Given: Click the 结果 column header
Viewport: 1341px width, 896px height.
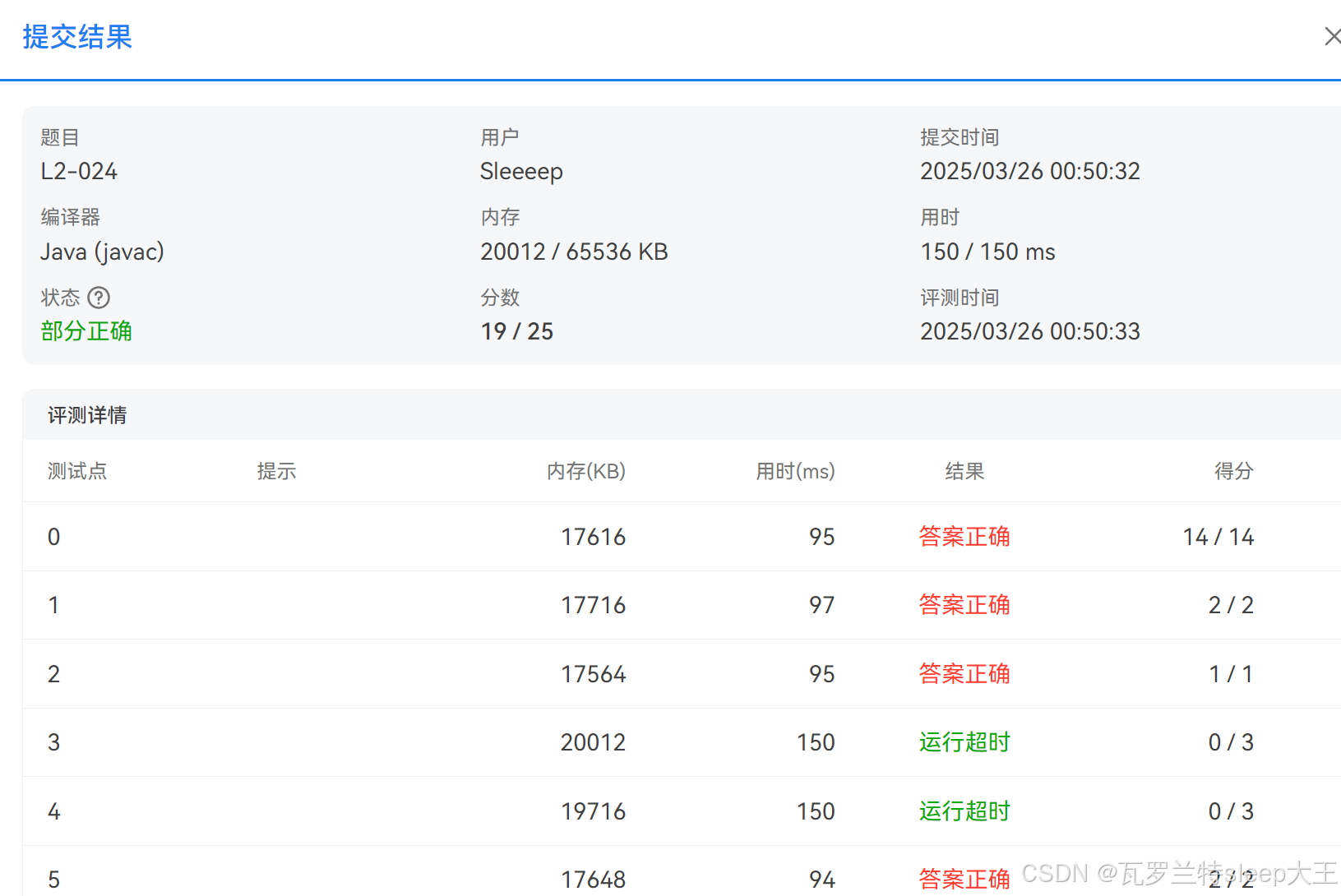Looking at the screenshot, I should [x=964, y=471].
